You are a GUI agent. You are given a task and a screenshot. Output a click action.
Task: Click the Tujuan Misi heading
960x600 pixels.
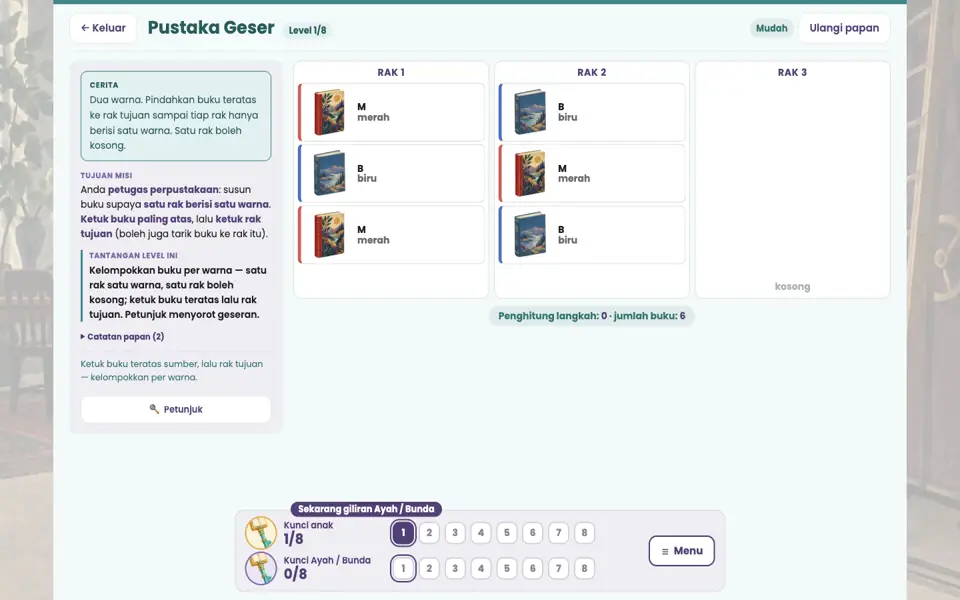coord(107,175)
